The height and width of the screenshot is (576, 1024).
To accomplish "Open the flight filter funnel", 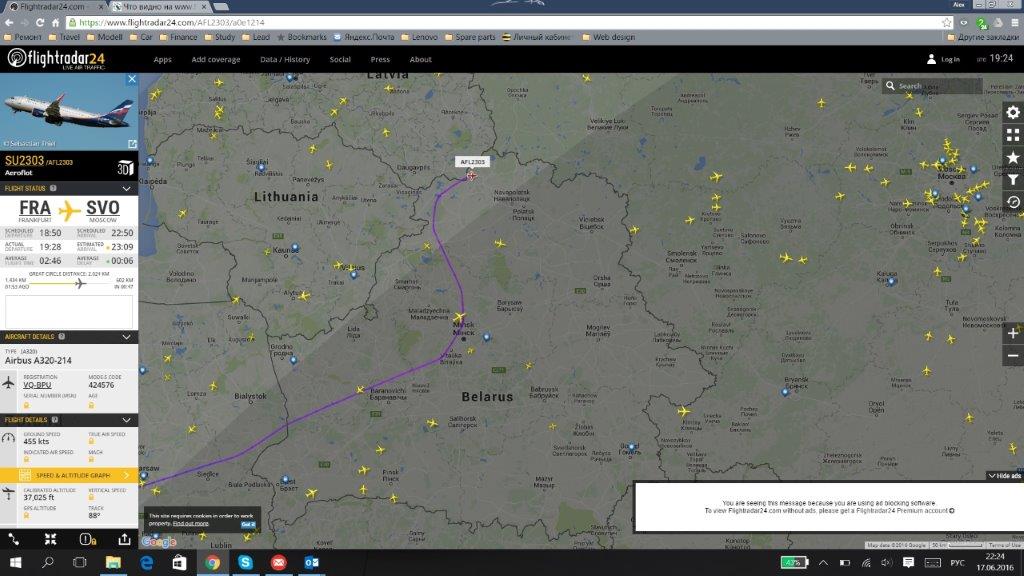I will click(1012, 180).
